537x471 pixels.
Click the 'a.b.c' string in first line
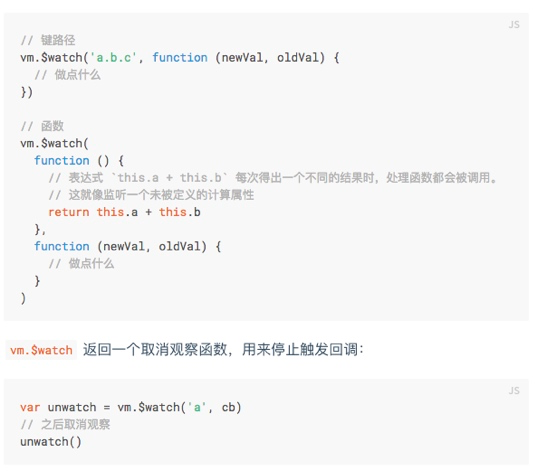[x=113, y=58]
